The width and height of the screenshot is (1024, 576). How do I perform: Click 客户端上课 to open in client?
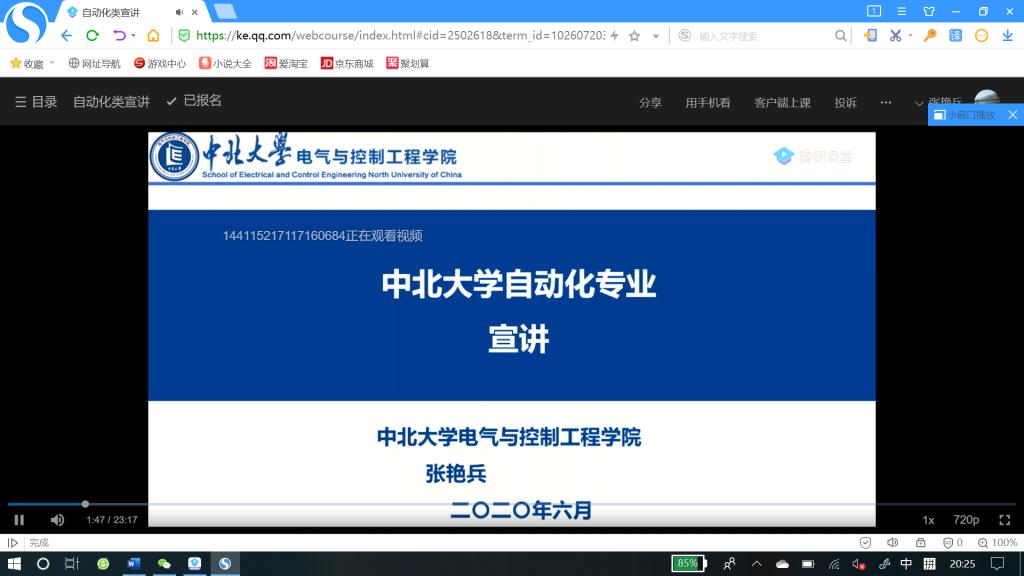[x=782, y=103]
